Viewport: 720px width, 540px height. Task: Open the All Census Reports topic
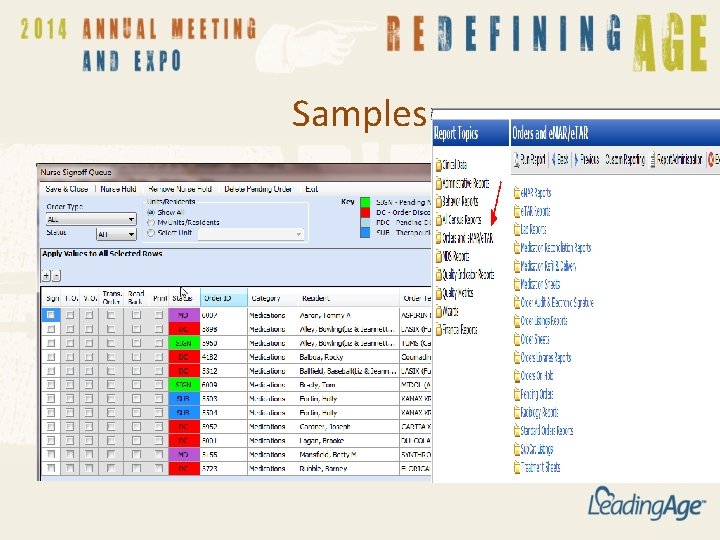(461, 219)
